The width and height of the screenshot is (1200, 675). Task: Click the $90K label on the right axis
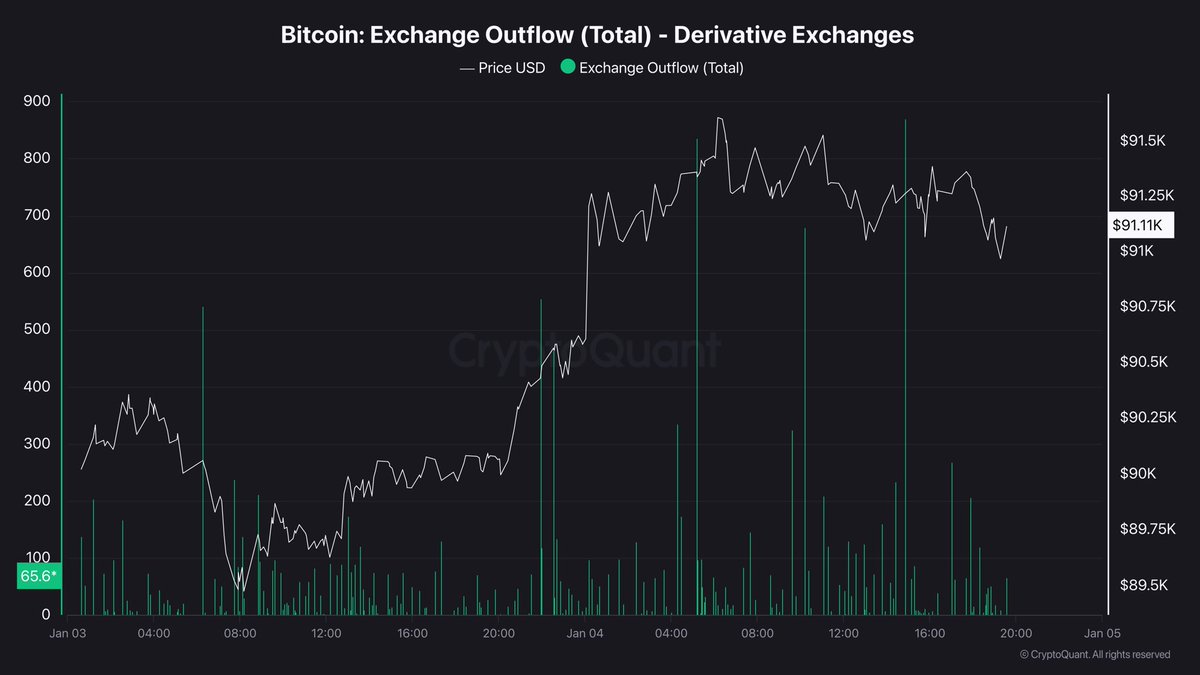coord(1138,473)
